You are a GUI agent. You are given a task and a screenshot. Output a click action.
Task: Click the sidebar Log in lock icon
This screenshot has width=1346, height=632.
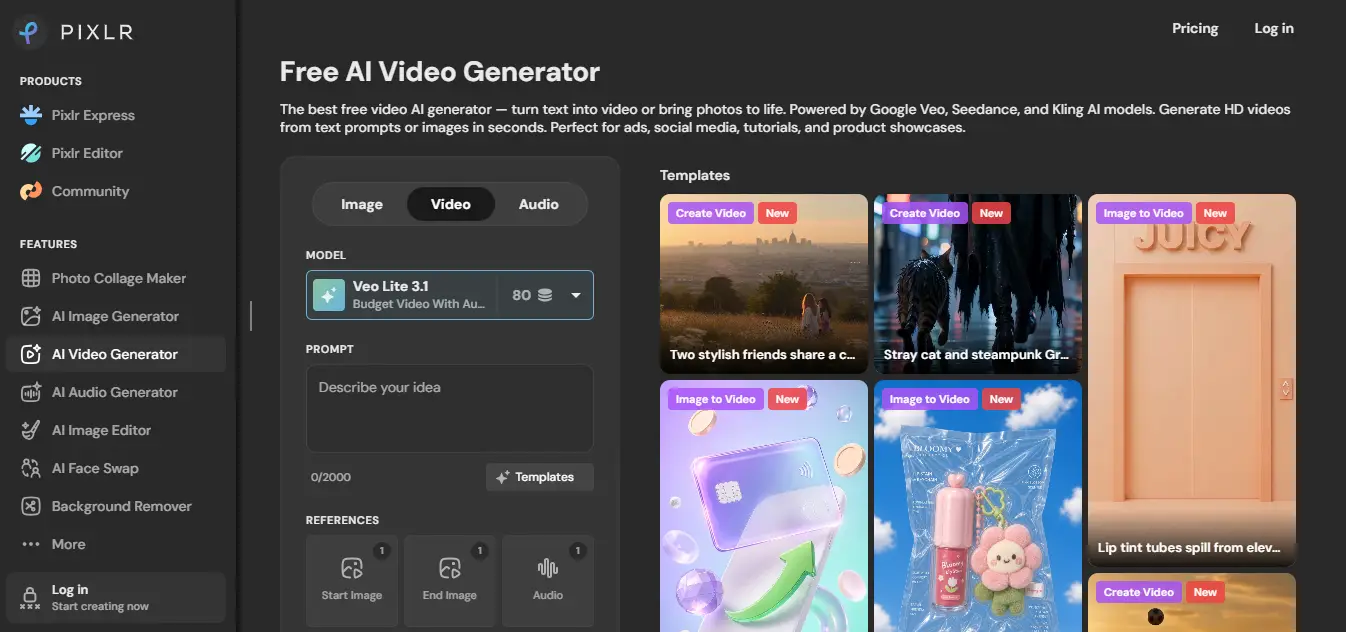click(x=30, y=597)
